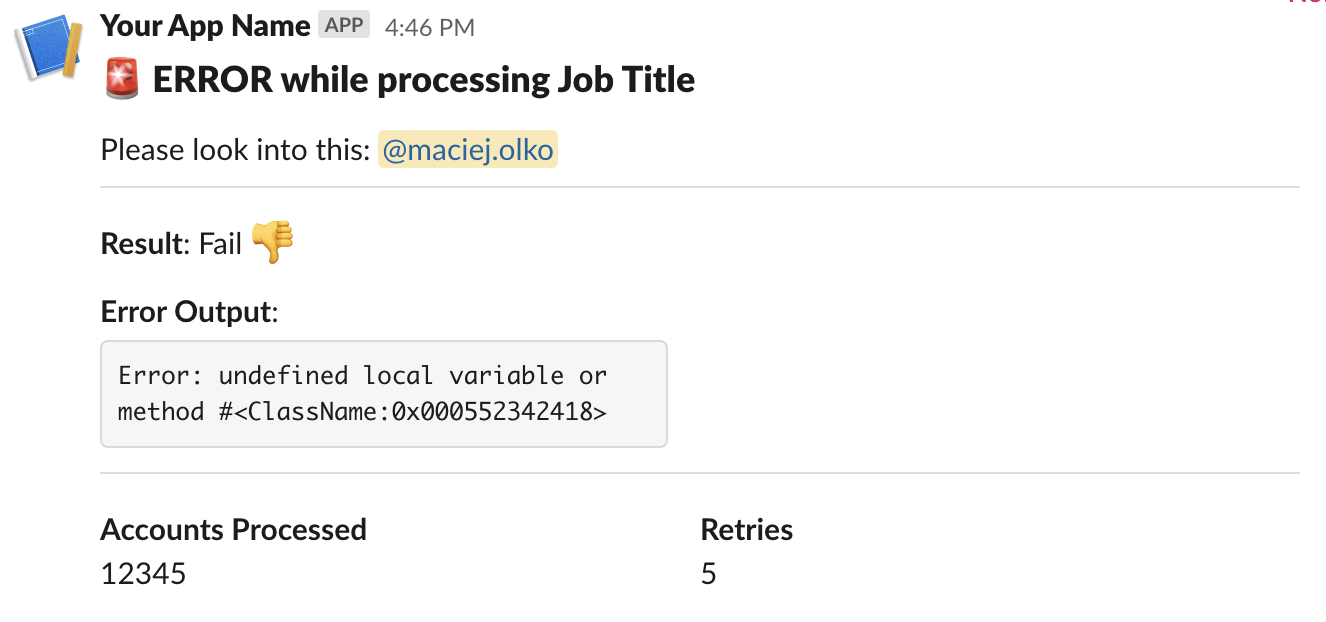Click the thumbs down emoji
Screen dimensions: 1326x622
pyautogui.click(x=272, y=242)
